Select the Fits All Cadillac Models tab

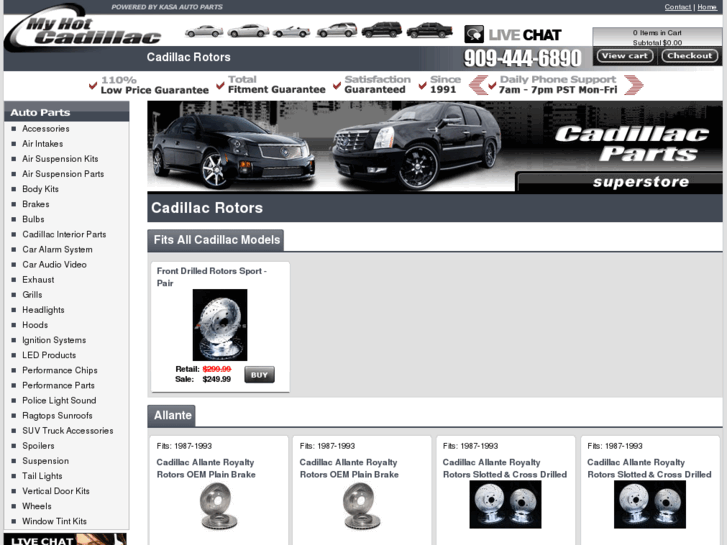pyautogui.click(x=216, y=240)
